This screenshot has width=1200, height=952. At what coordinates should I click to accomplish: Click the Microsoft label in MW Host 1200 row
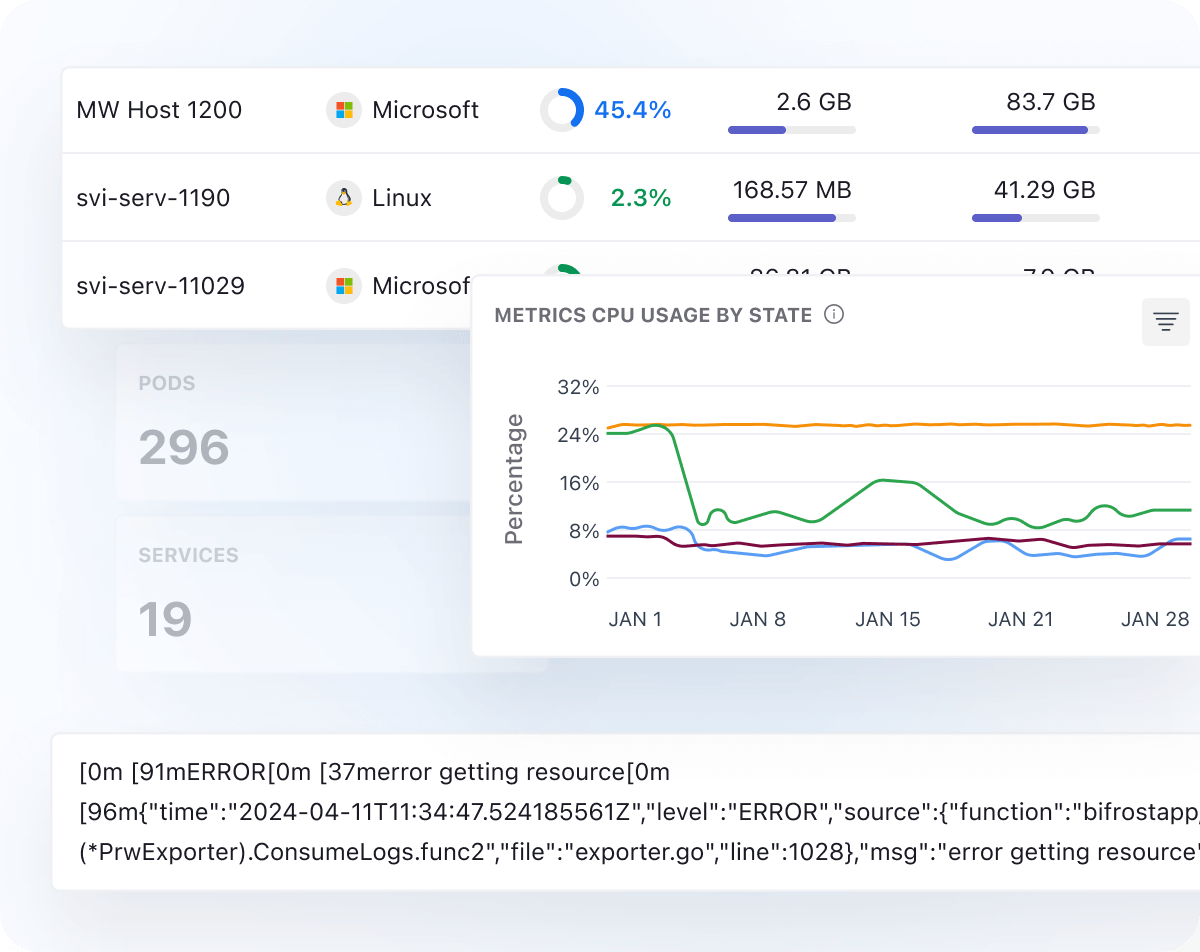426,110
